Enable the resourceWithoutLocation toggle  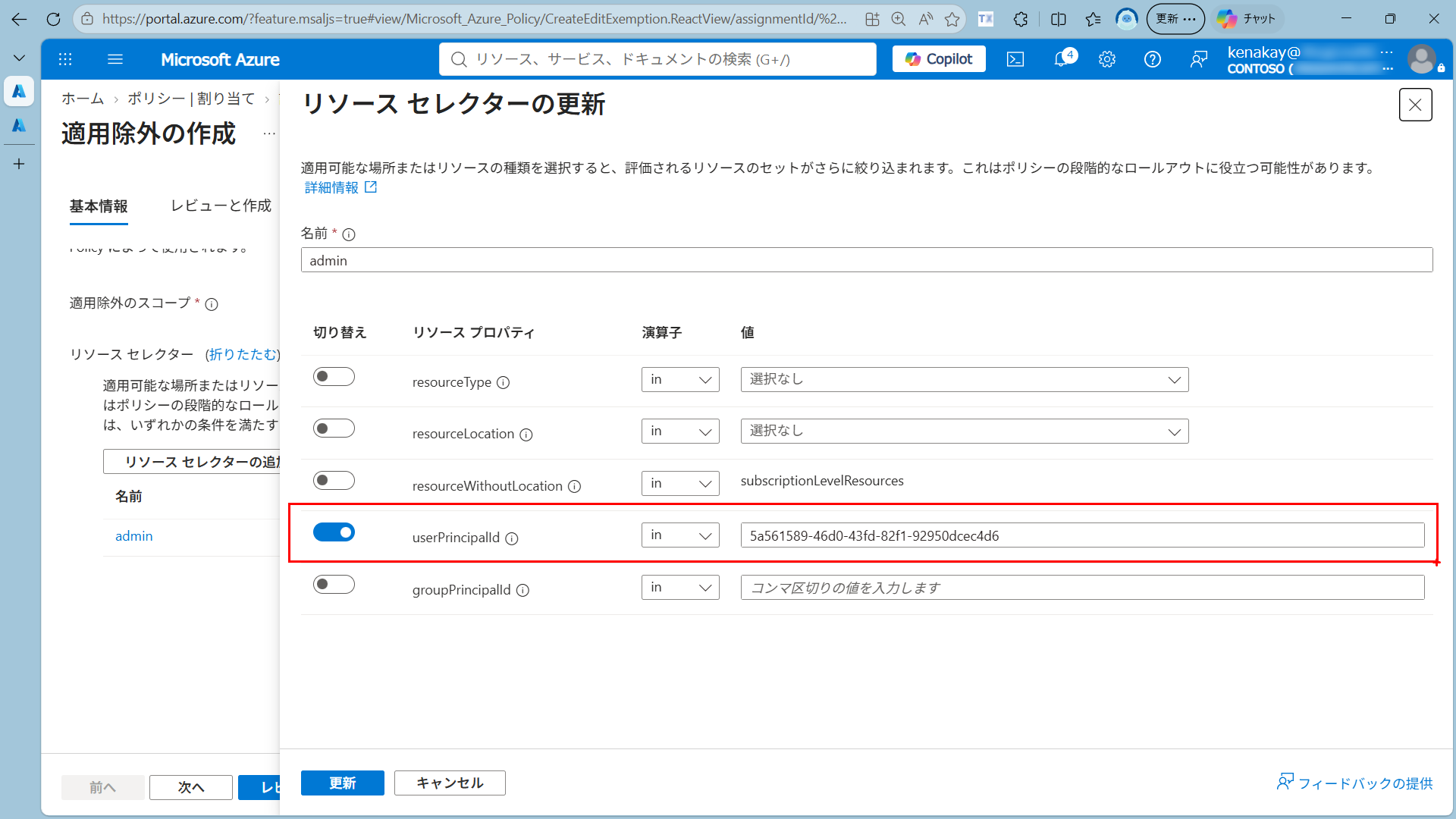pos(334,481)
